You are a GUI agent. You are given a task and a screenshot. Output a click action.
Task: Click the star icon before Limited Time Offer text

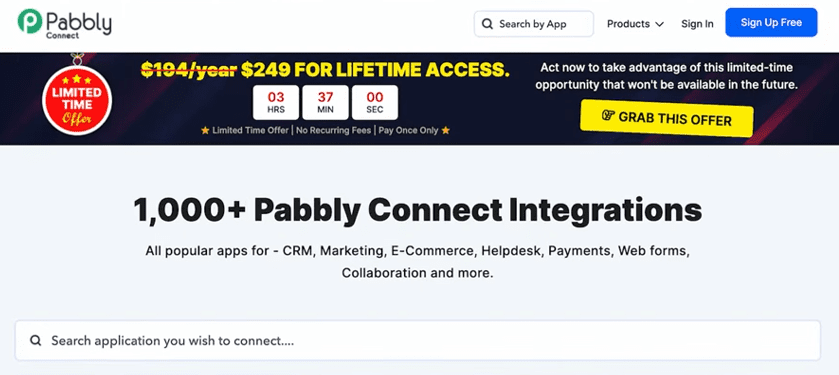205,131
